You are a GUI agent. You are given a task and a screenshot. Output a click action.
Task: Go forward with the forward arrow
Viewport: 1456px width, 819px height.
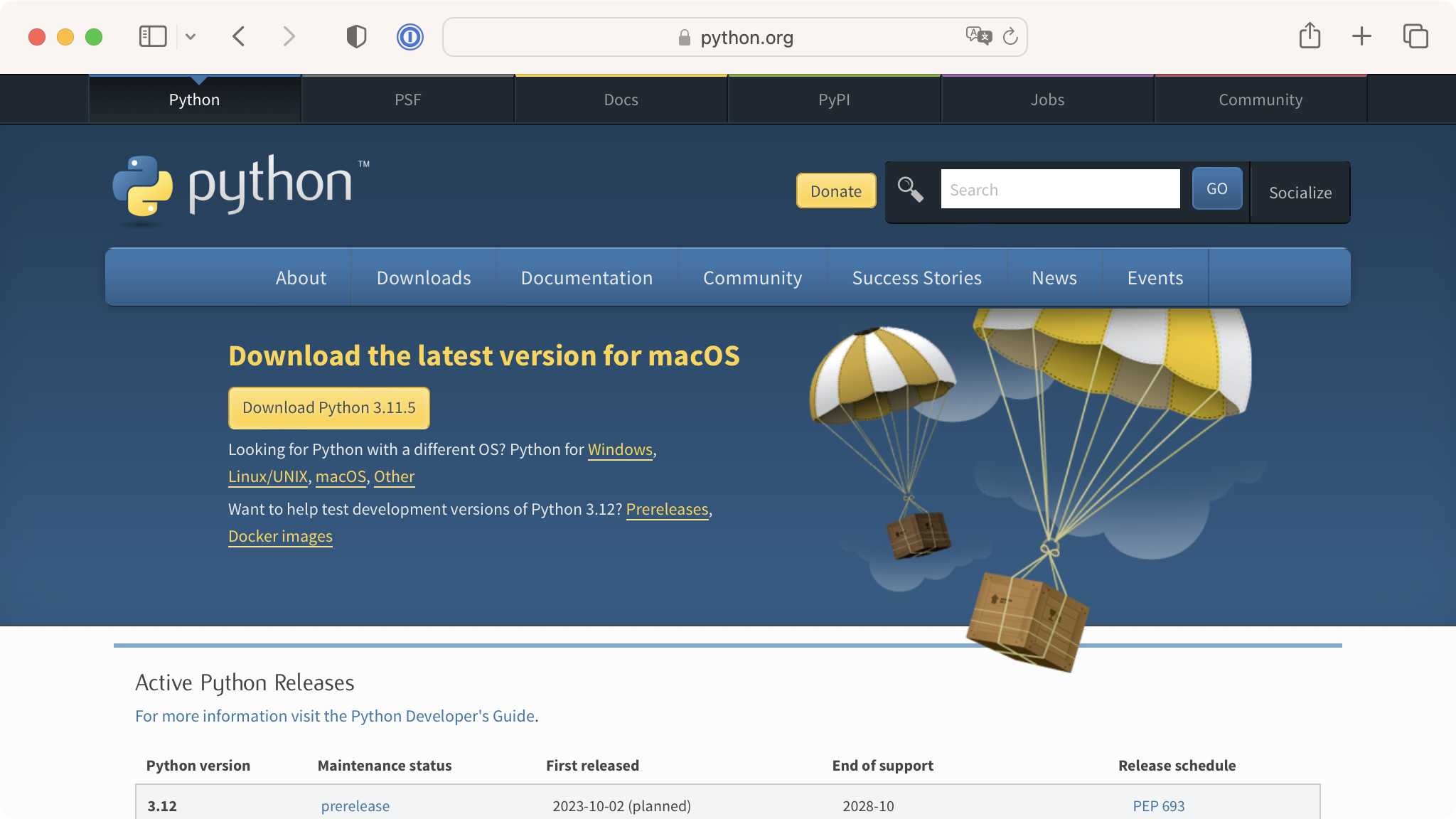pyautogui.click(x=289, y=36)
